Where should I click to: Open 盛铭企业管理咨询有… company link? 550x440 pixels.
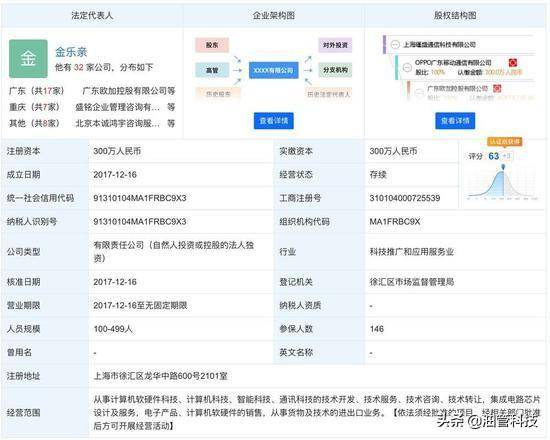tap(118, 107)
